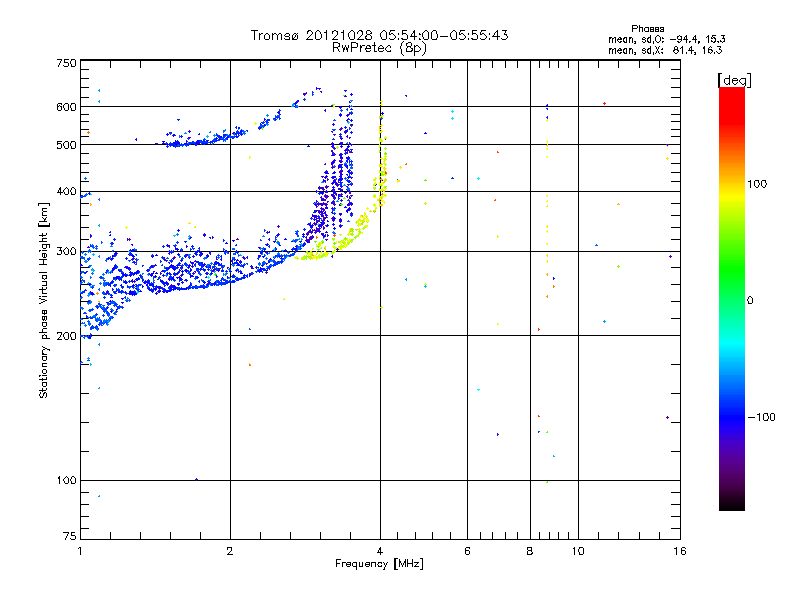Click the x-axis tick label '2'
Viewport: 800px width, 600px height.
(x=230, y=551)
